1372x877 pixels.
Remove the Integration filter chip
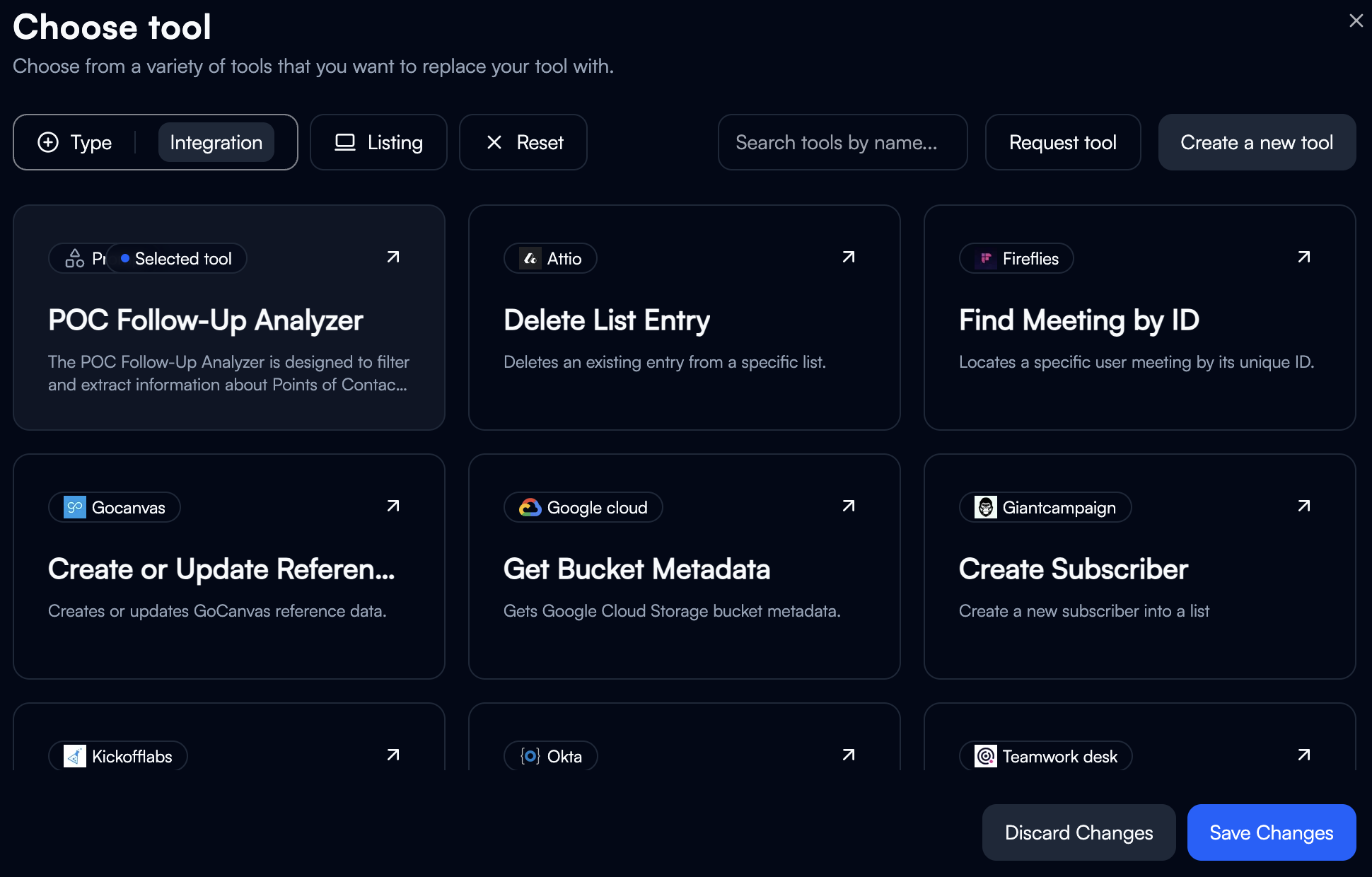[216, 142]
